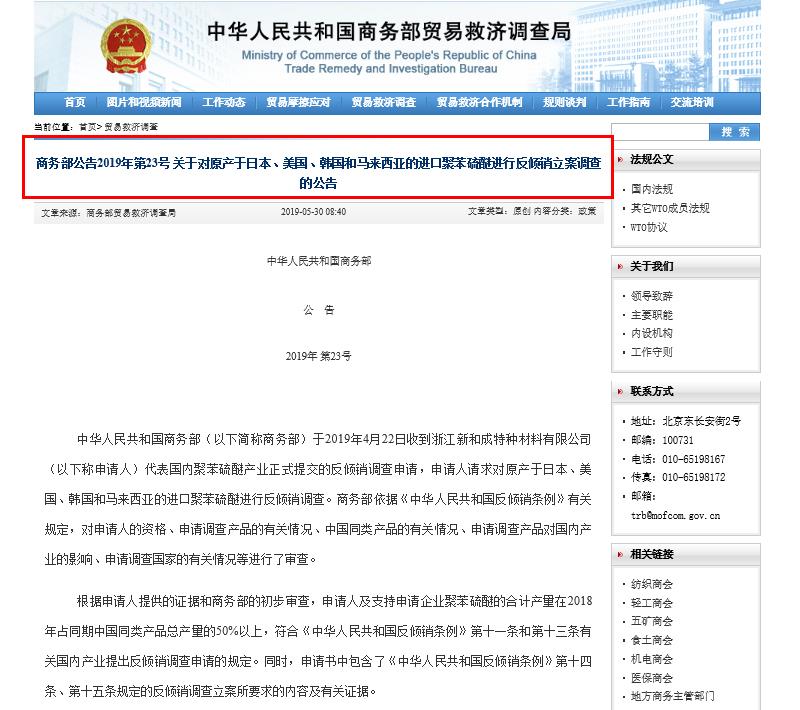
Task: Open the 关于我们 section heading
Action: [x=652, y=266]
